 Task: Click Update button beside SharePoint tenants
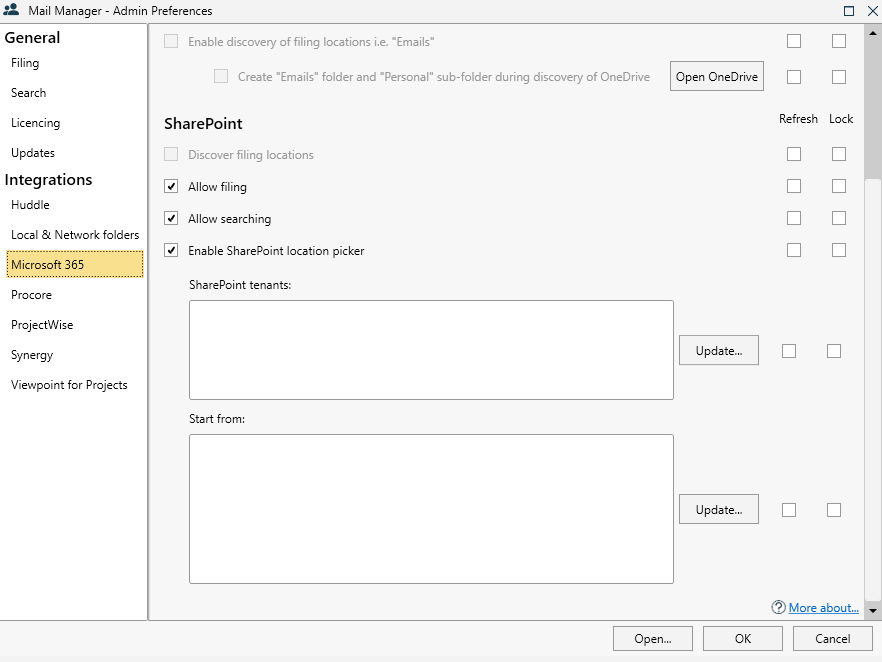click(x=718, y=351)
